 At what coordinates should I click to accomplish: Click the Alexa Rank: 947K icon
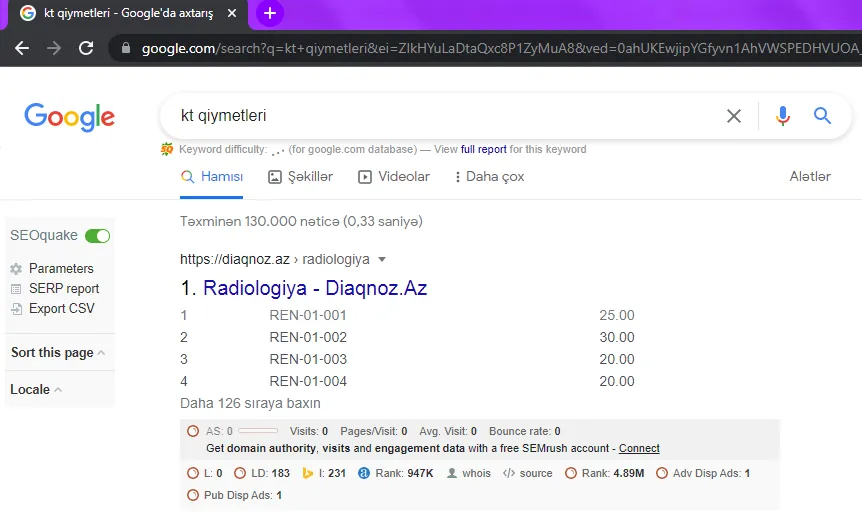pos(364,473)
